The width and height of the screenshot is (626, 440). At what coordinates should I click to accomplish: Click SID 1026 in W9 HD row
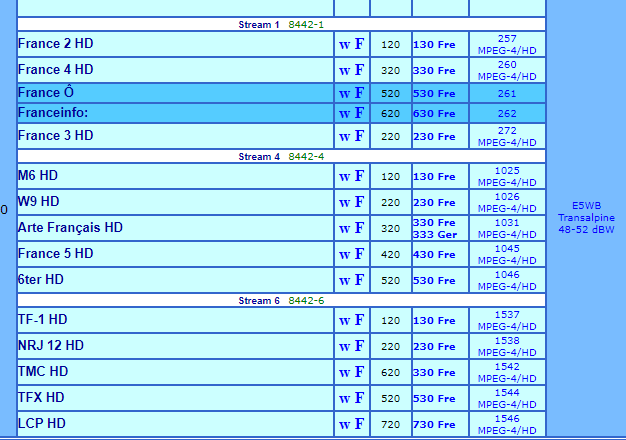(x=507, y=196)
